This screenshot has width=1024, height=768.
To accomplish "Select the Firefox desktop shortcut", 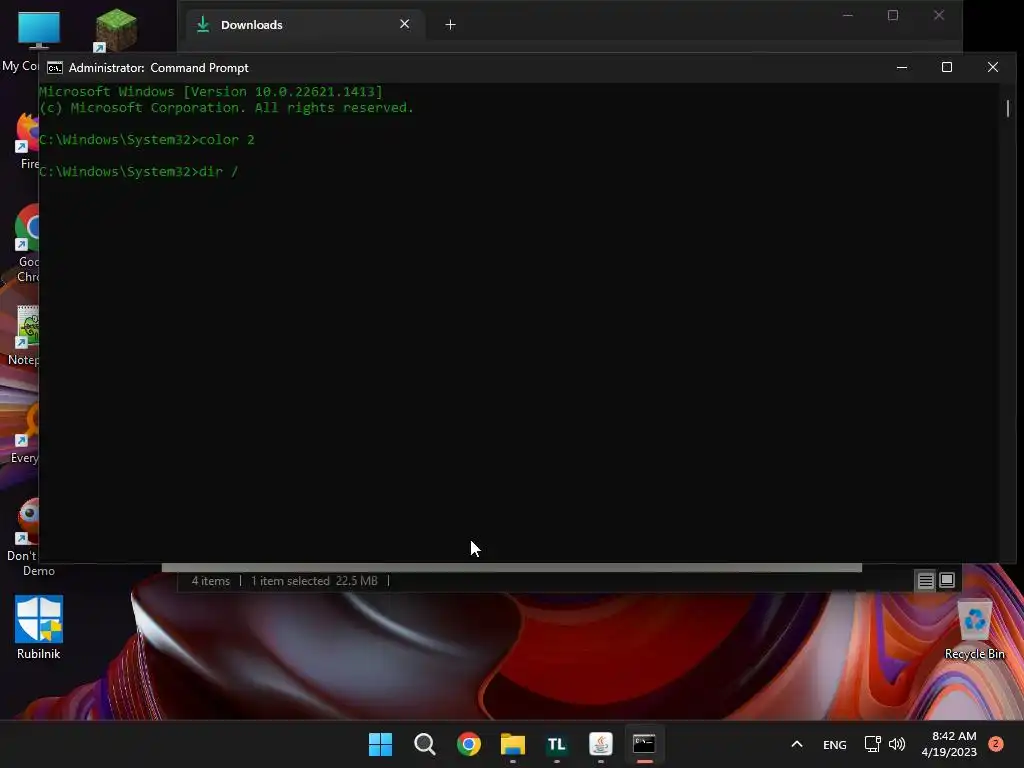I will pos(26,140).
